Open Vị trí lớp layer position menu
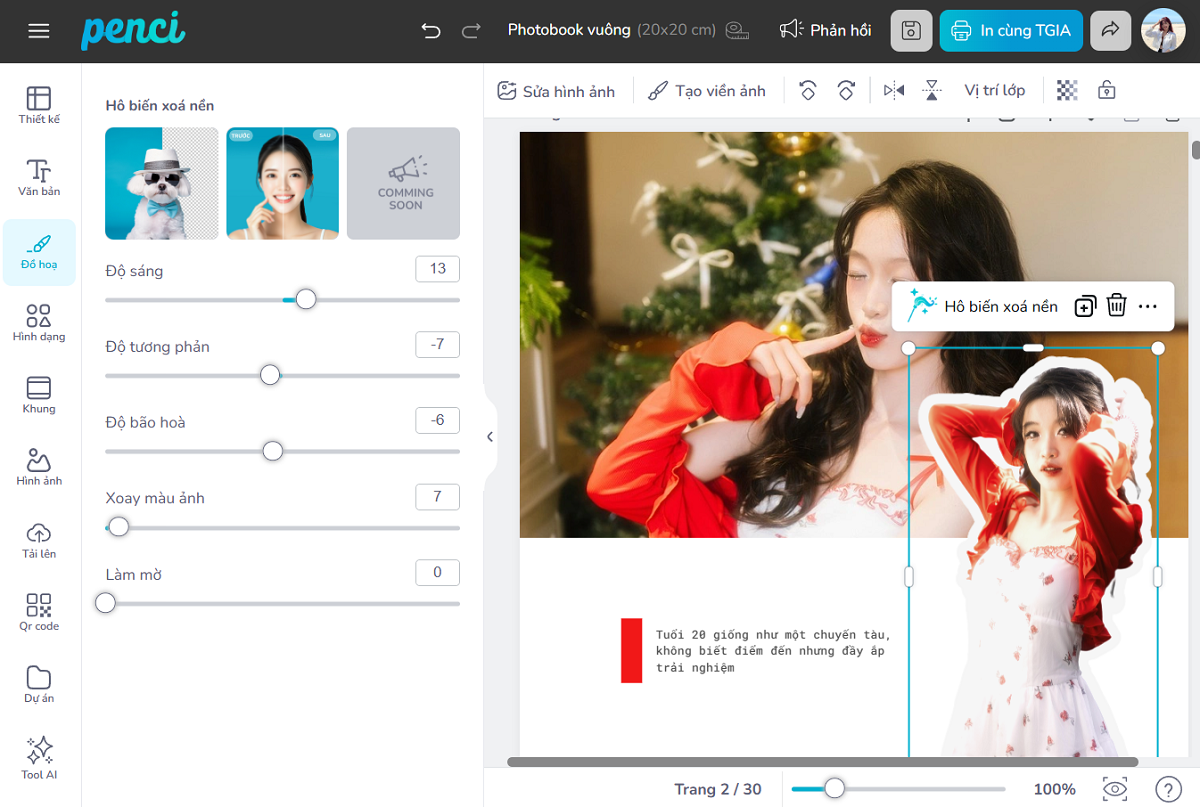This screenshot has height=807, width=1200. pos(994,91)
